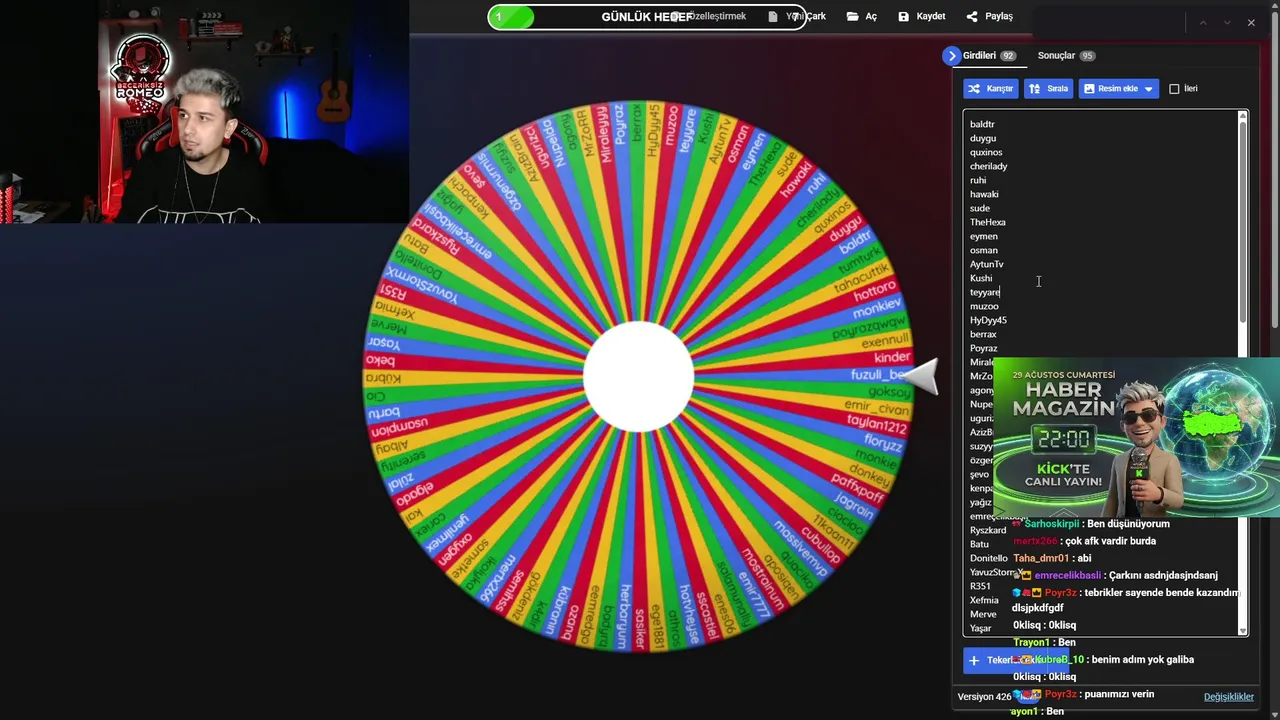Click the 'baldtr' entry in the list

pos(982,124)
